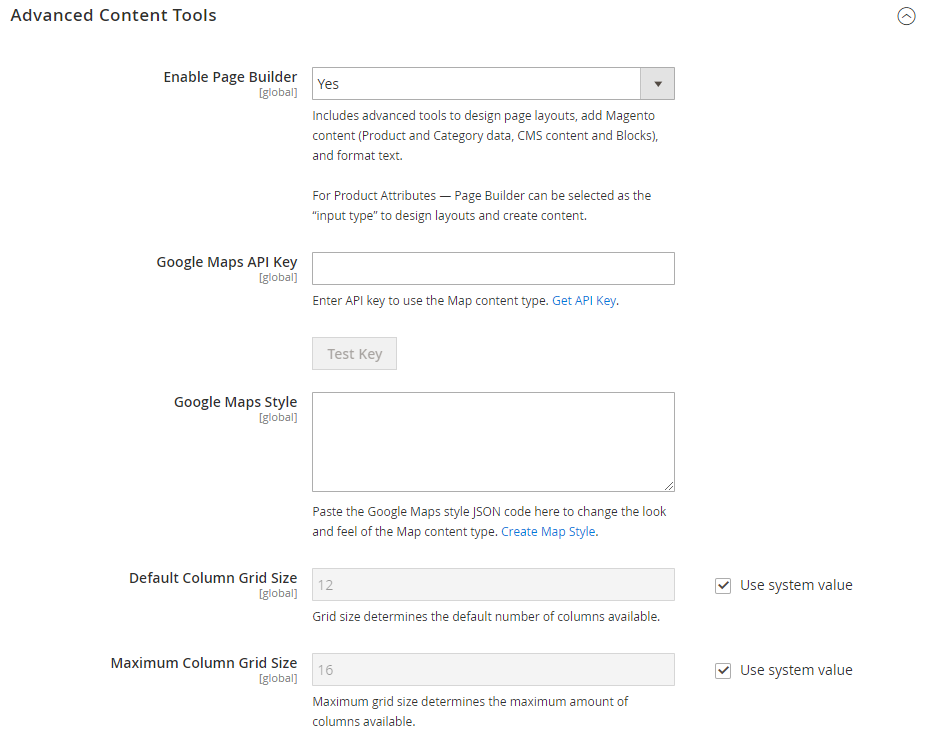The width and height of the screenshot is (926, 744).
Task: Click the Use system value label beside Maximum Grid Size
Action: (x=796, y=670)
